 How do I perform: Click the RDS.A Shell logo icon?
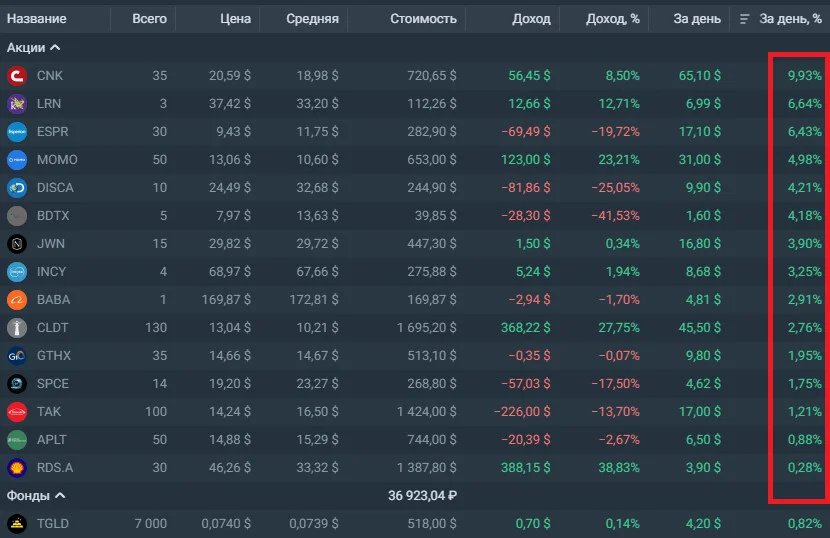[x=17, y=468]
